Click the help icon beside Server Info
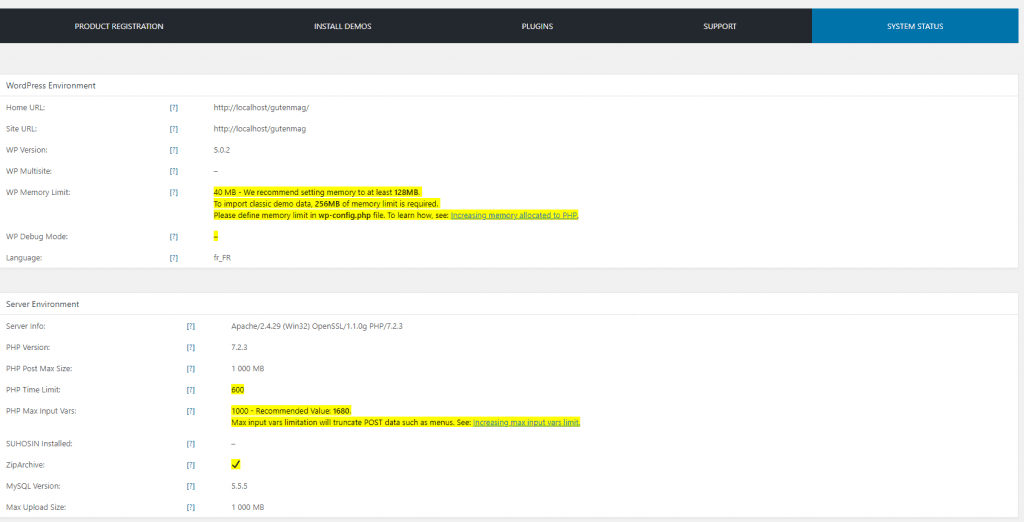The width and height of the screenshot is (1024, 522). [191, 326]
